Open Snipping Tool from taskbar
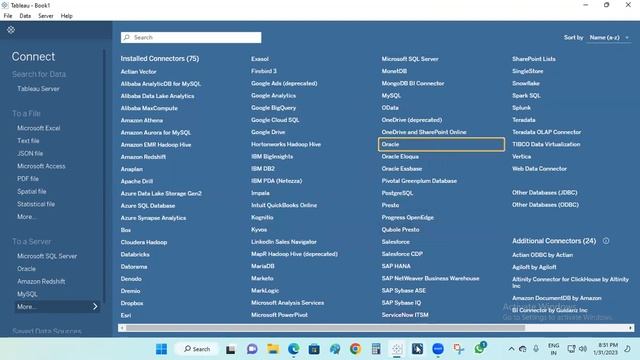 click(458, 349)
